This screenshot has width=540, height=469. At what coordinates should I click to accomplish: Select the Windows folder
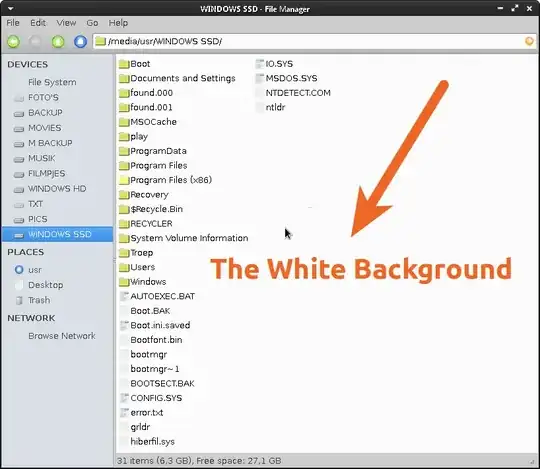click(x=143, y=282)
